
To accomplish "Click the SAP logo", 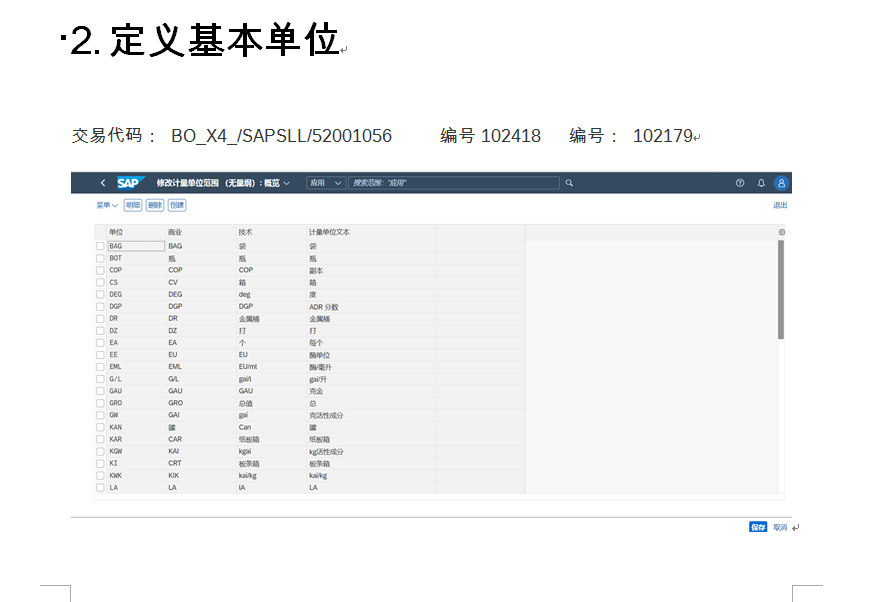I will (x=130, y=183).
